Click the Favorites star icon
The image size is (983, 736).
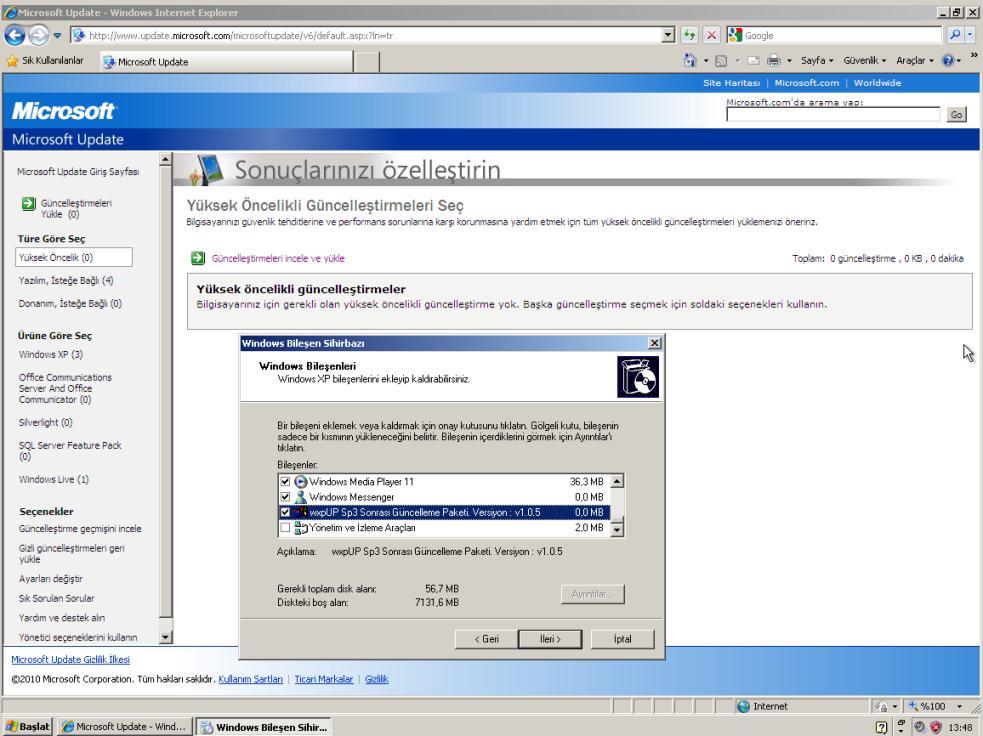(x=12, y=61)
